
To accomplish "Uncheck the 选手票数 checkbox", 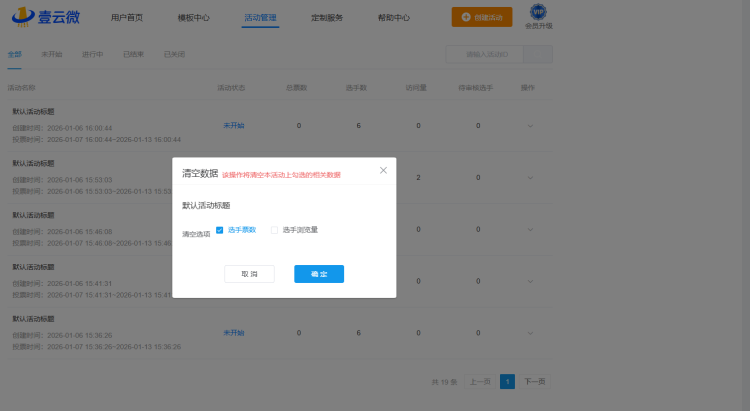I will pyautogui.click(x=220, y=230).
